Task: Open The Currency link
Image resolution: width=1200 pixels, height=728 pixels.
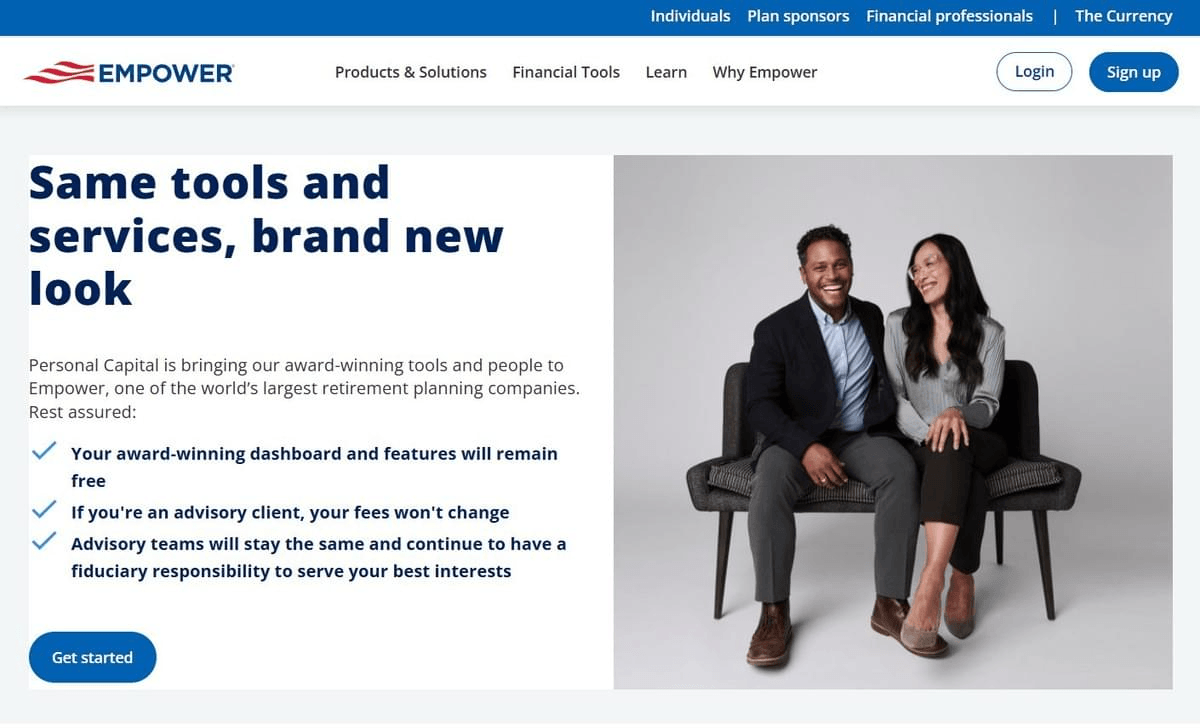Action: [x=1123, y=16]
